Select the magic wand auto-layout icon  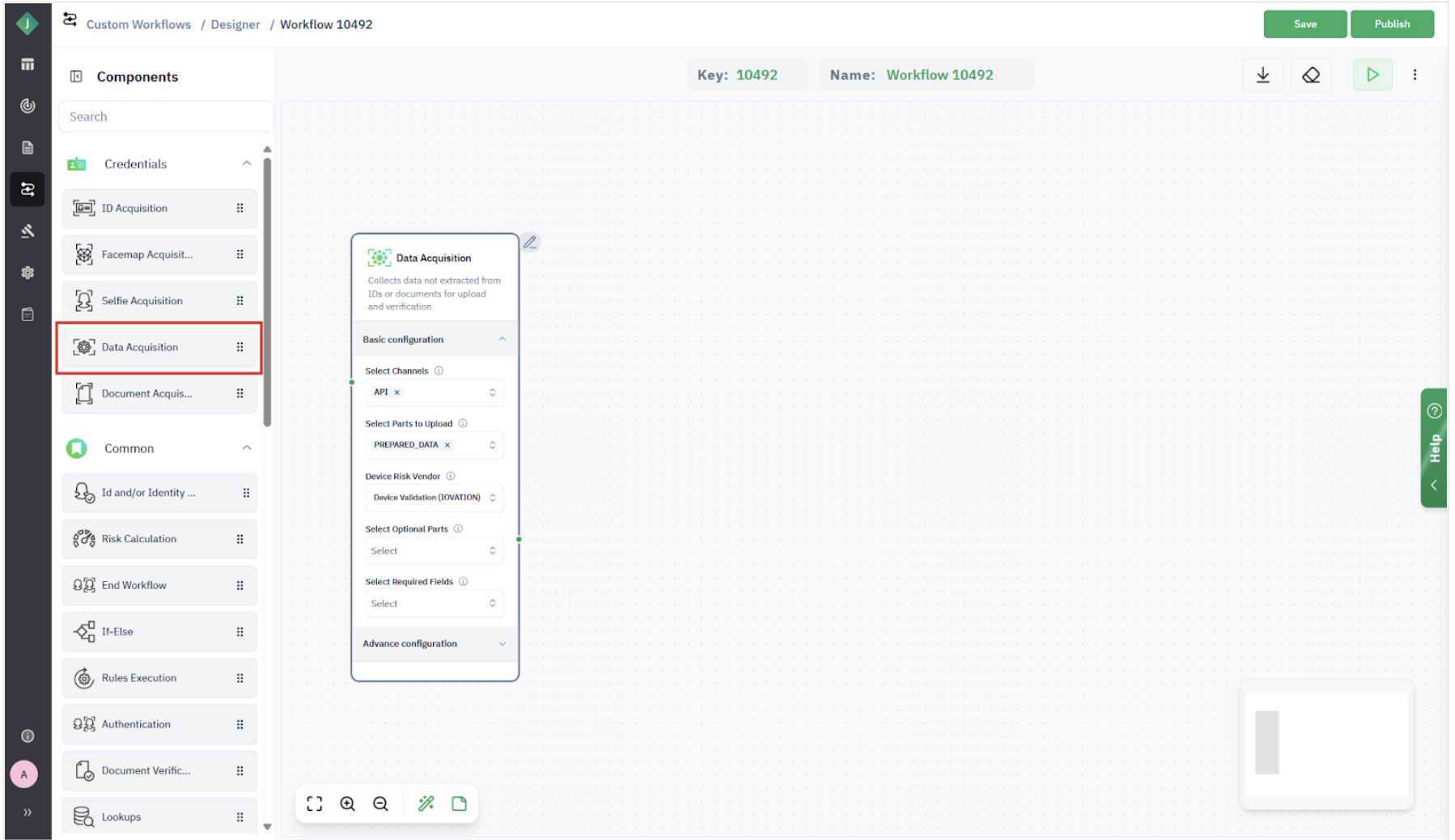pyautogui.click(x=426, y=804)
